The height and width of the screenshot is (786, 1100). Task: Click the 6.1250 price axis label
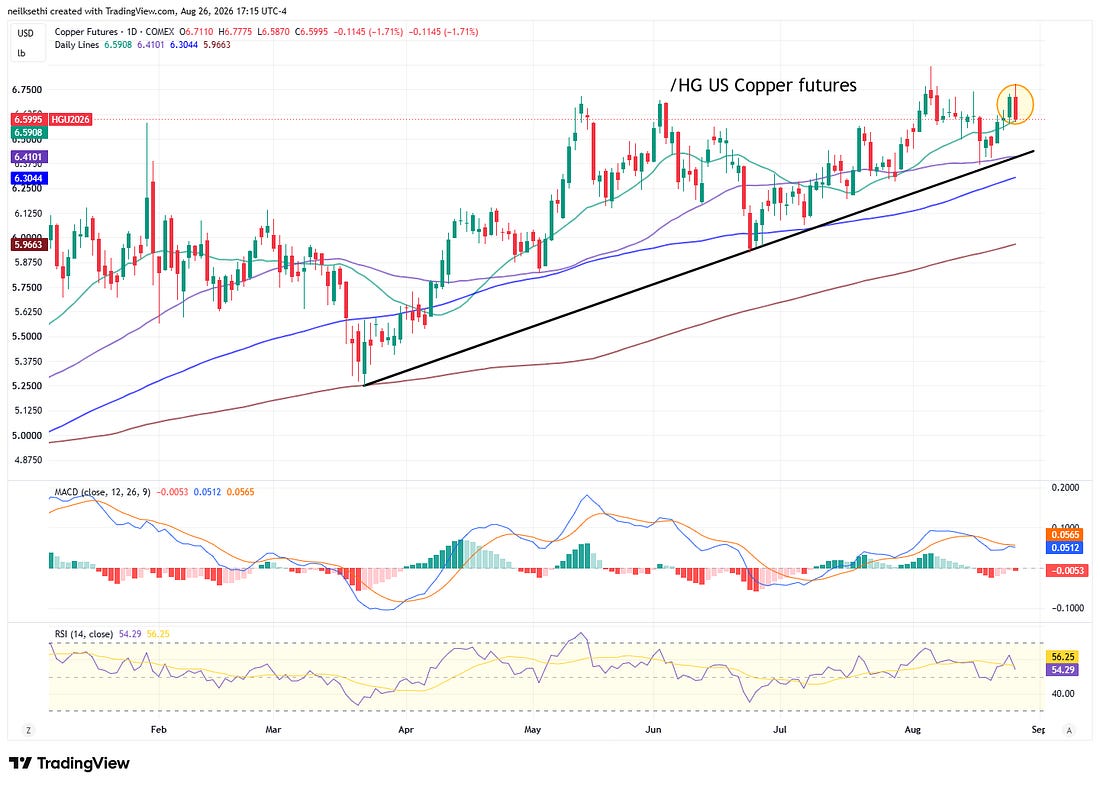click(x=27, y=213)
